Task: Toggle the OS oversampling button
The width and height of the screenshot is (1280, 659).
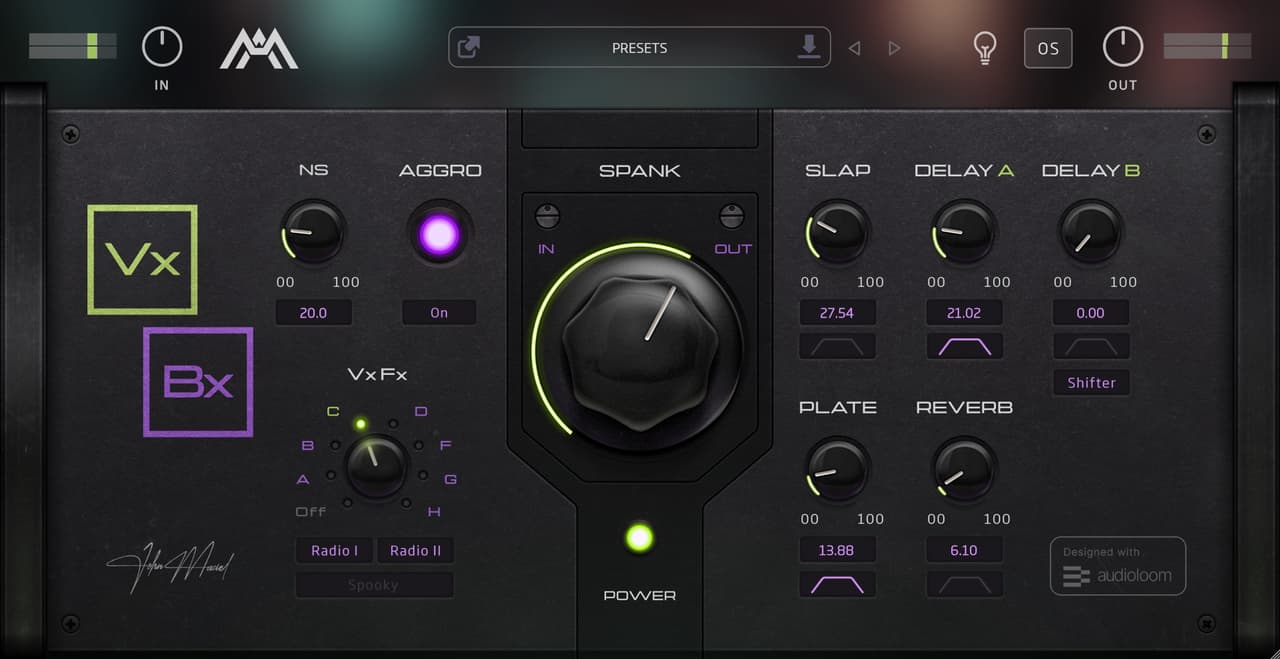Action: click(x=1048, y=48)
